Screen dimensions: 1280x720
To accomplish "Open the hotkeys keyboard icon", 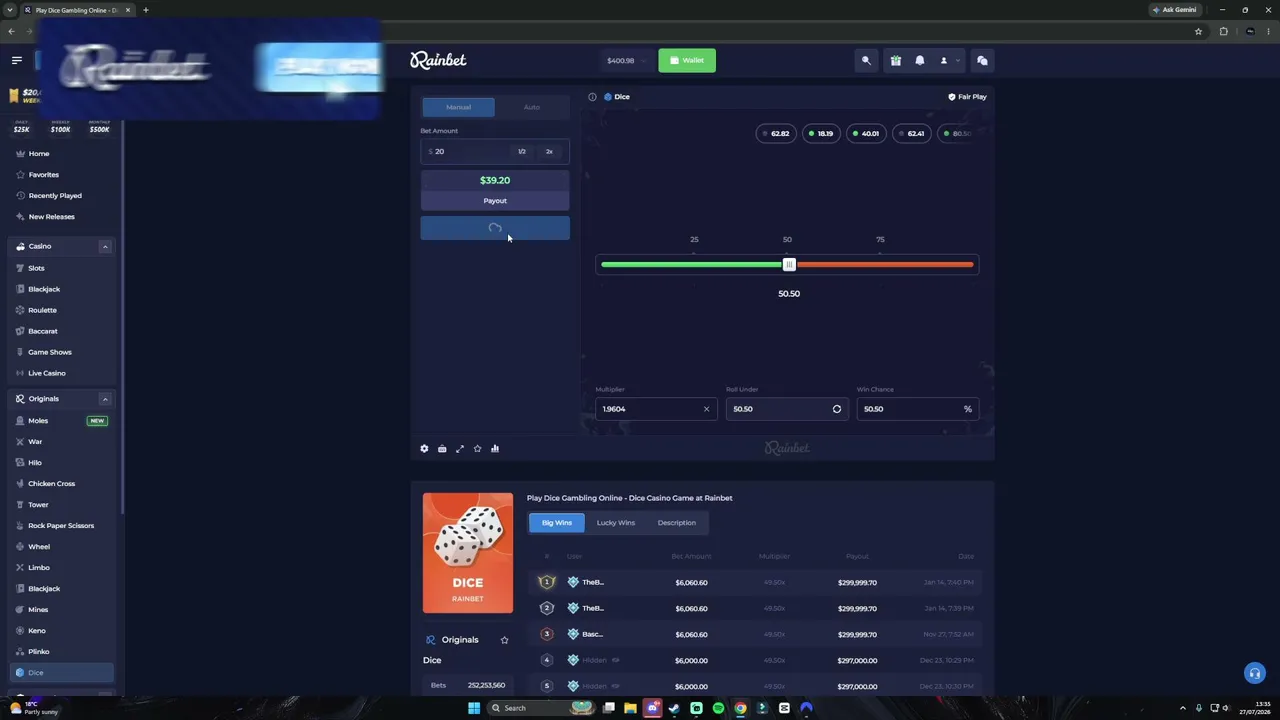I will click(x=442, y=449).
